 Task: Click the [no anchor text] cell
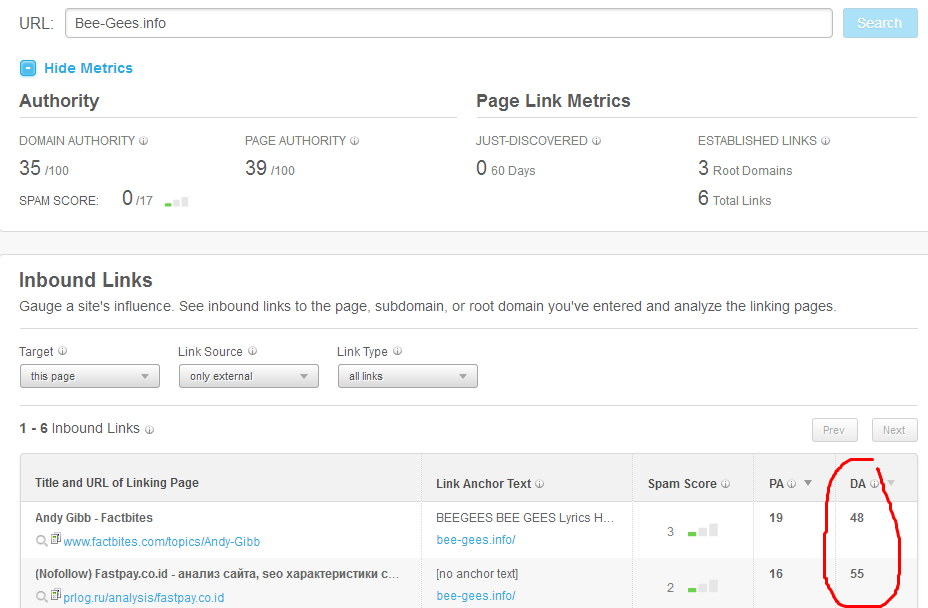[477, 574]
